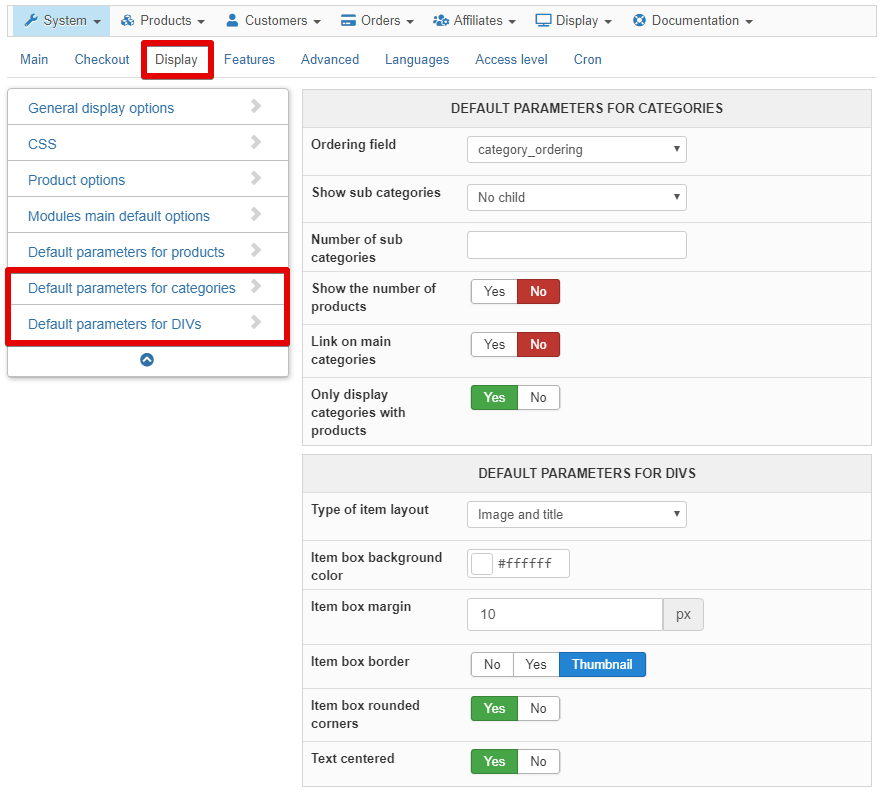Open the Customers menu
Screen dimensions: 884x792
[x=273, y=21]
